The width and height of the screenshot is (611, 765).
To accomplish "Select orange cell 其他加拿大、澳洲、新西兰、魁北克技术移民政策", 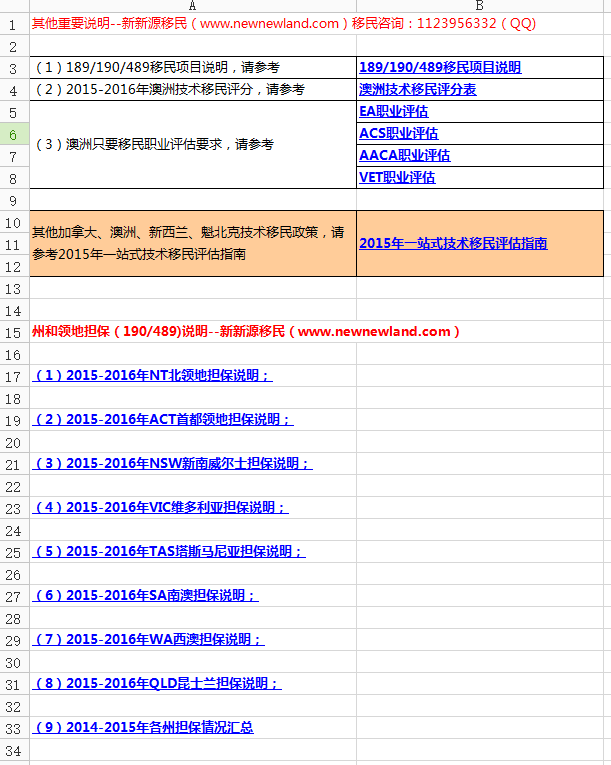I will [x=193, y=243].
